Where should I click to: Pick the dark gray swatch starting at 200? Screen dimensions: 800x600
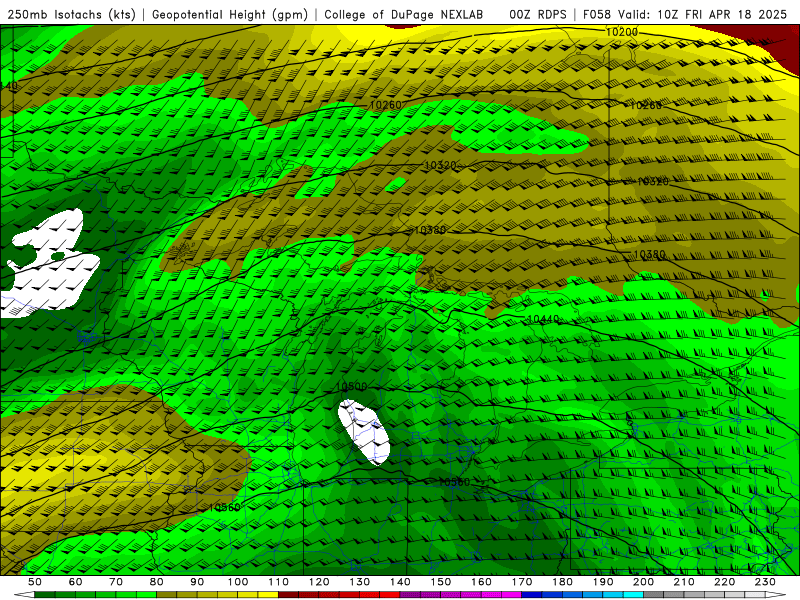click(654, 595)
